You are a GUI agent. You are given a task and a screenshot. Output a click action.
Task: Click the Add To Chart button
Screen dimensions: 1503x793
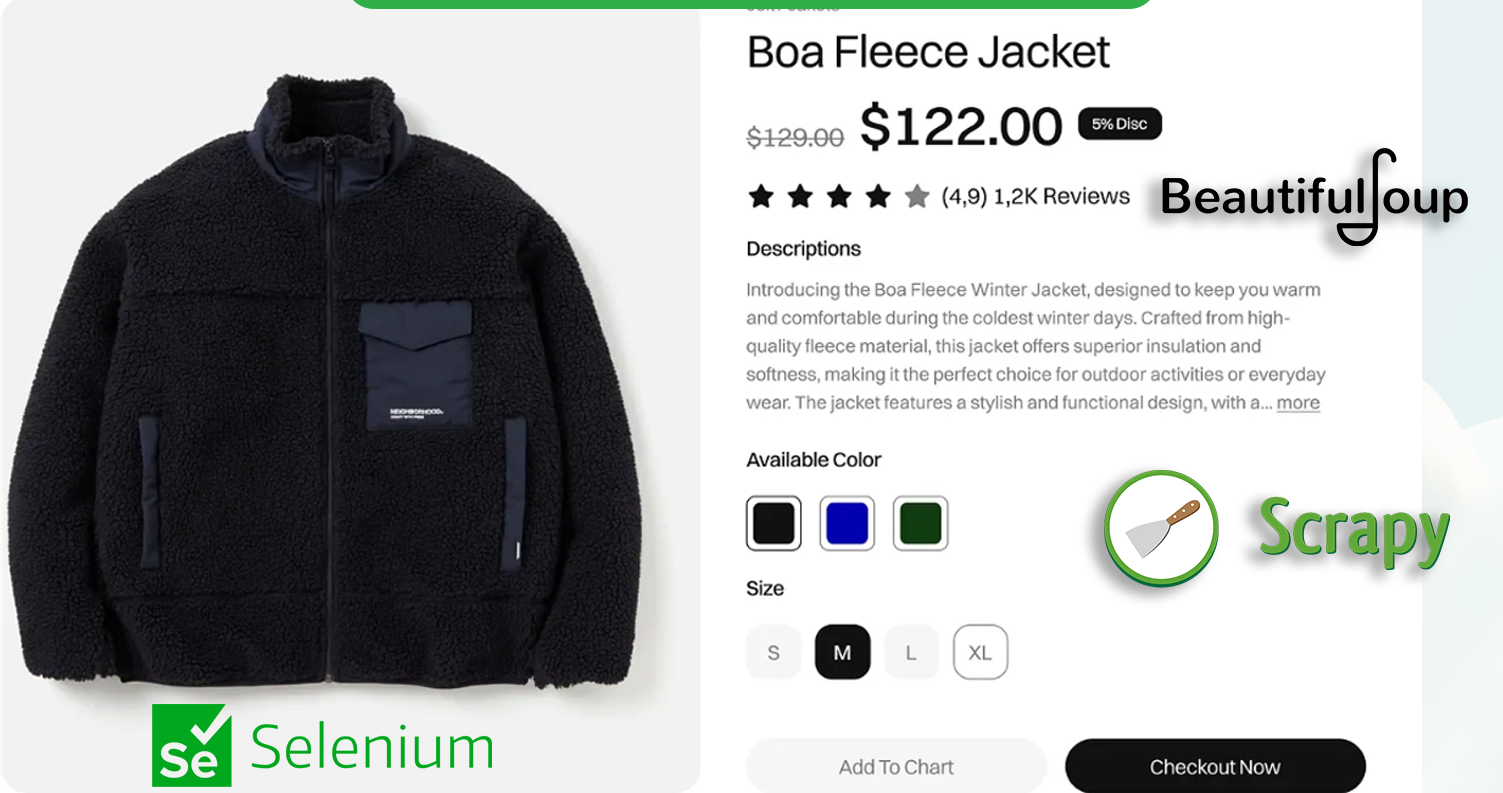tap(896, 767)
